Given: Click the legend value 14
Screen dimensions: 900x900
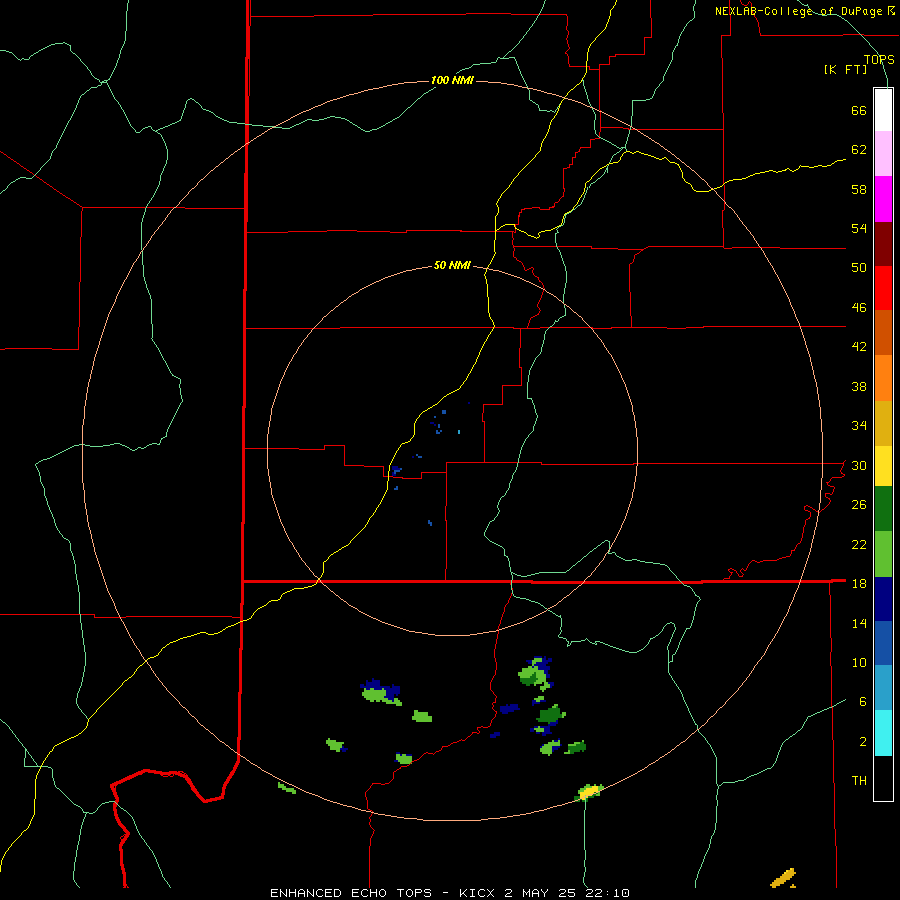Looking at the screenshot, I should (859, 623).
